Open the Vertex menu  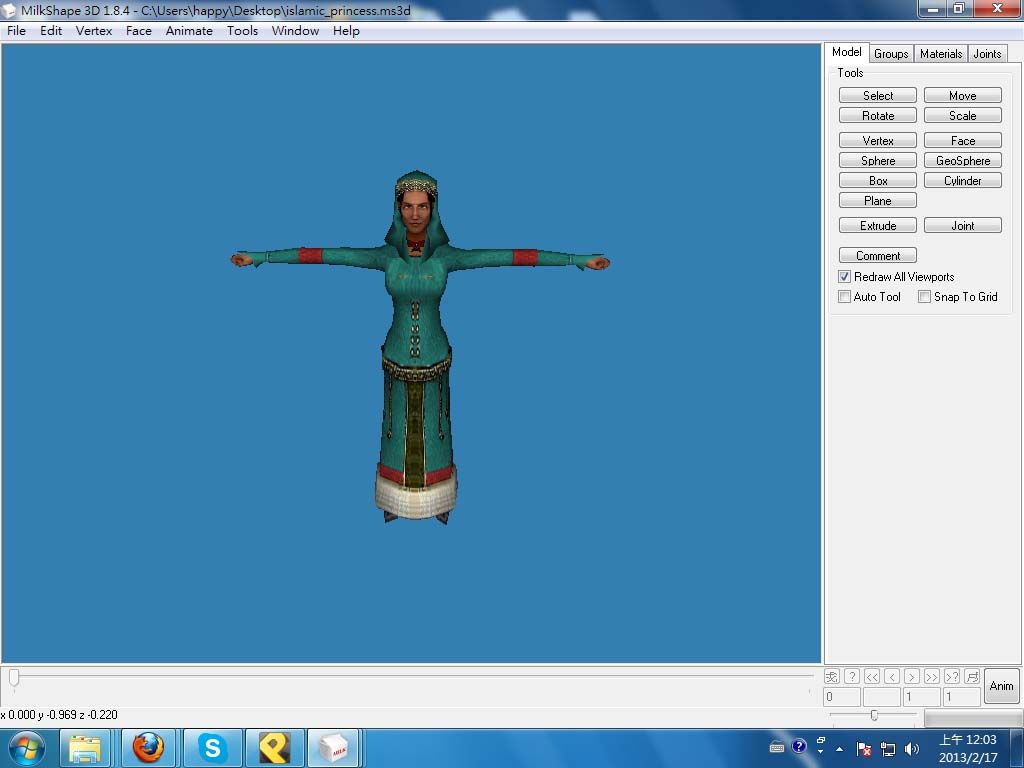[94, 31]
